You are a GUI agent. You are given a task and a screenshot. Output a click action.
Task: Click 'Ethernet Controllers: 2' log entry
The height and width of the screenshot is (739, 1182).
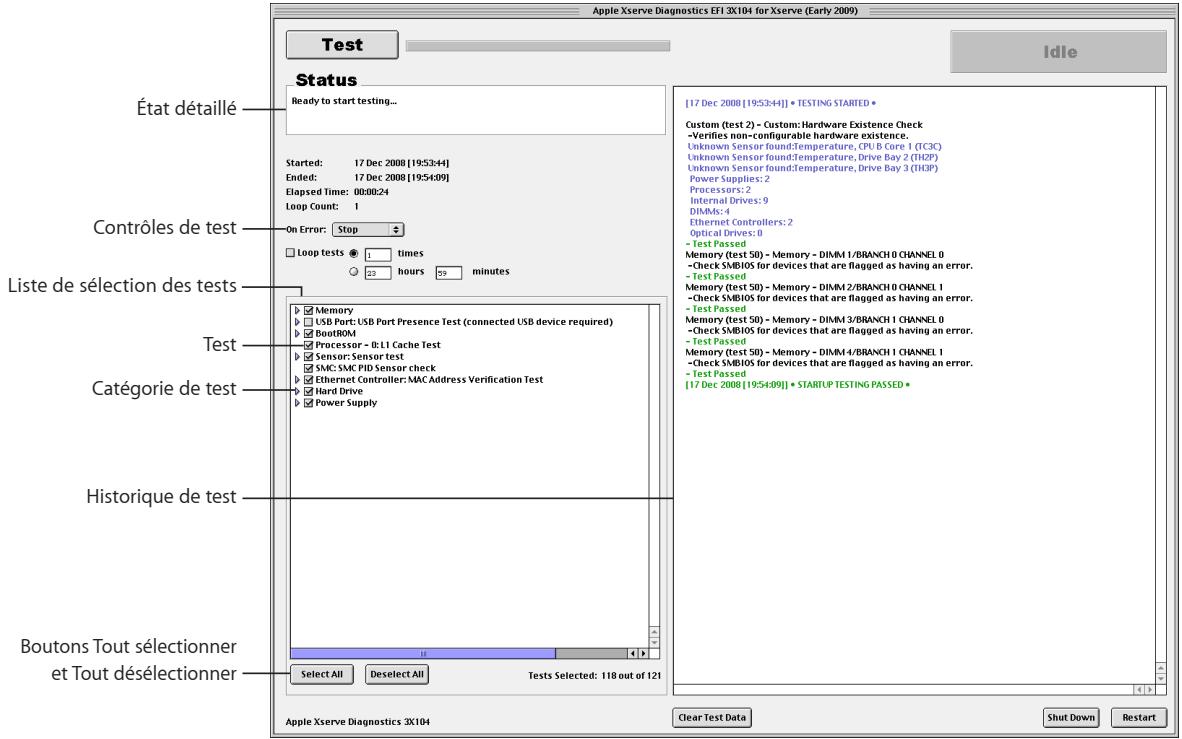[x=741, y=222]
